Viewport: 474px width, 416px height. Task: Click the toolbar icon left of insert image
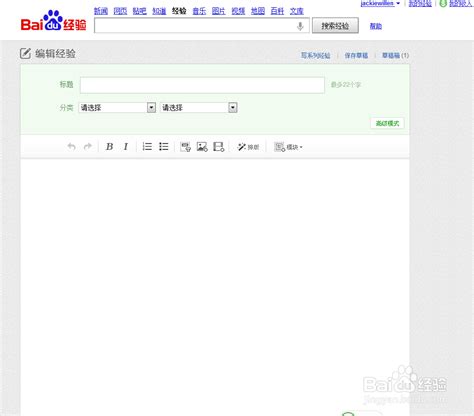[x=185, y=147]
